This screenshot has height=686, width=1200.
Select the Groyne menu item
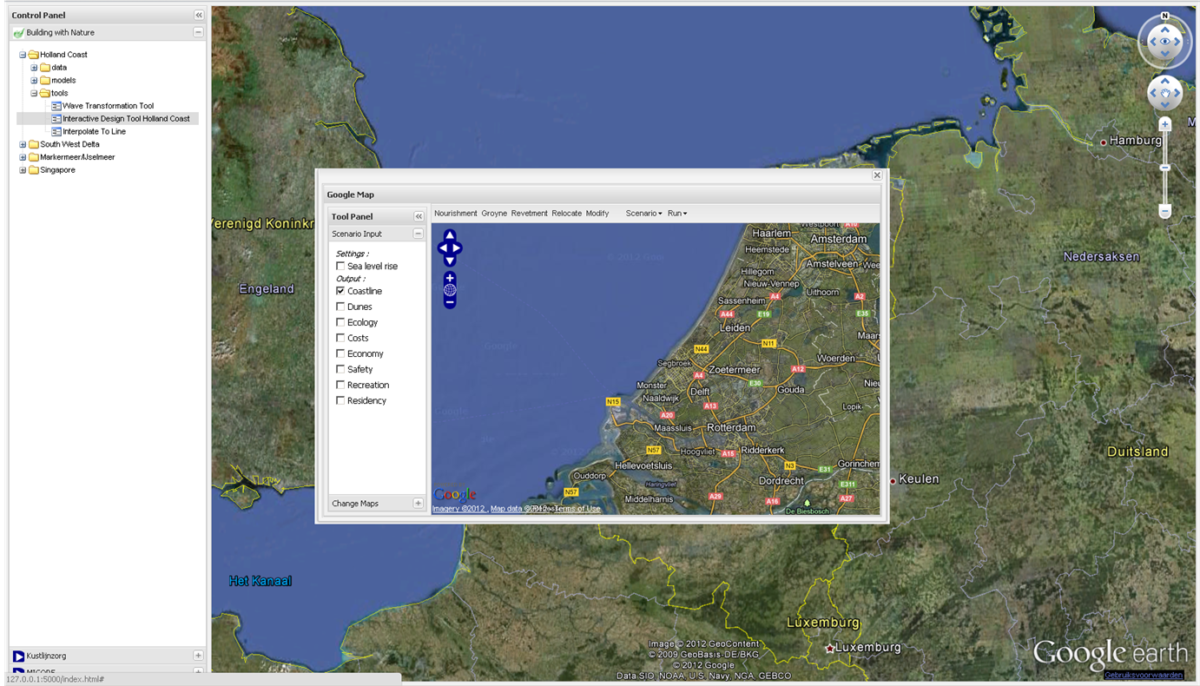(494, 213)
